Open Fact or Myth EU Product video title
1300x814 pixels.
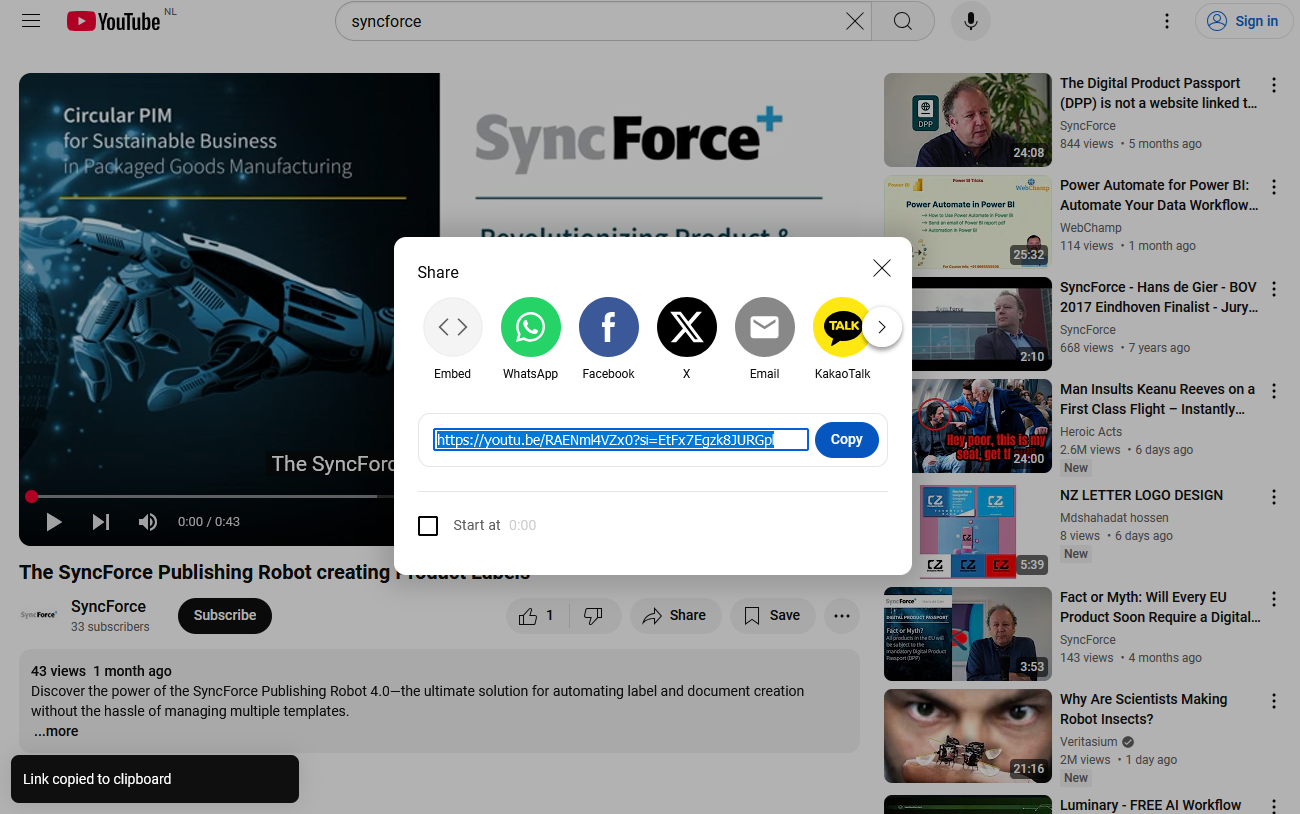1160,607
